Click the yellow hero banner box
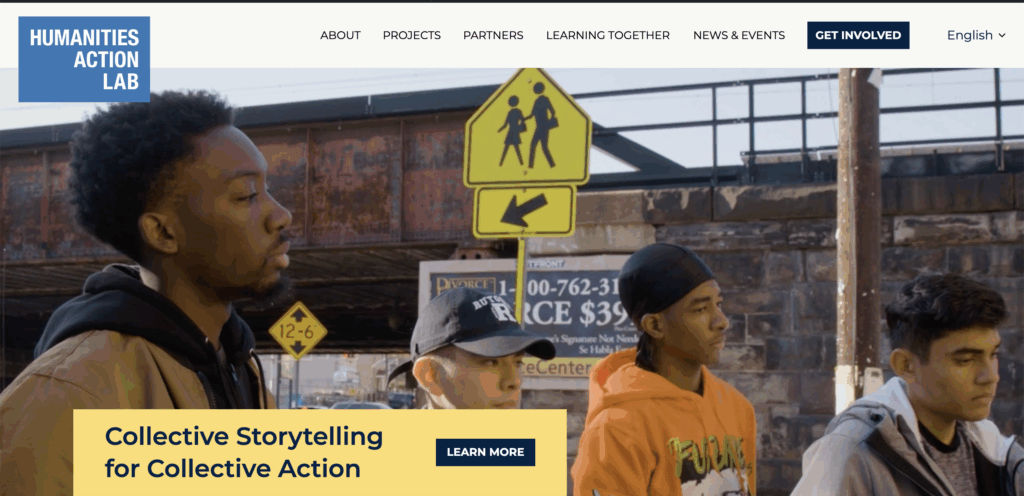 pyautogui.click(x=320, y=452)
